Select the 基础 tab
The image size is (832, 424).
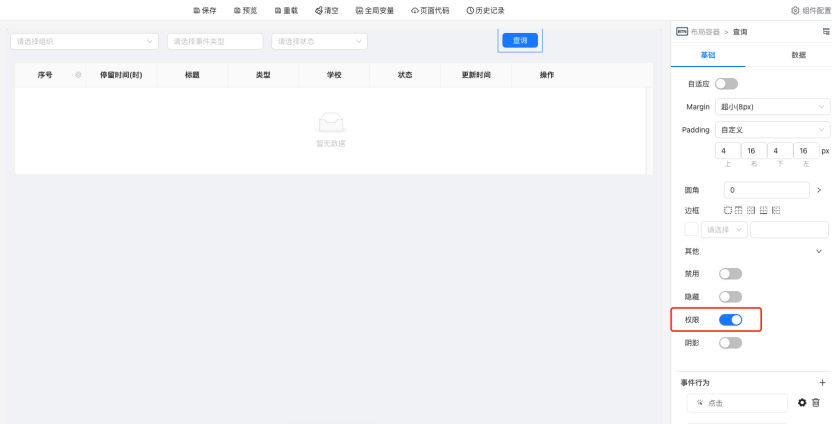pyautogui.click(x=708, y=55)
